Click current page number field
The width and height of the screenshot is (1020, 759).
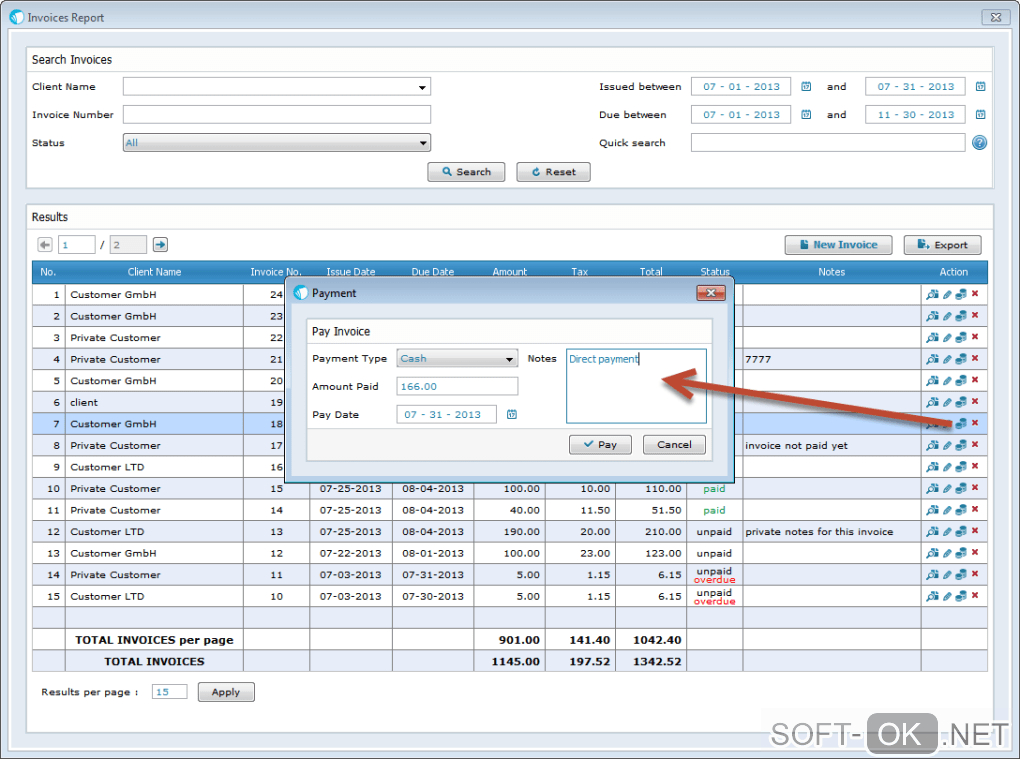76,245
